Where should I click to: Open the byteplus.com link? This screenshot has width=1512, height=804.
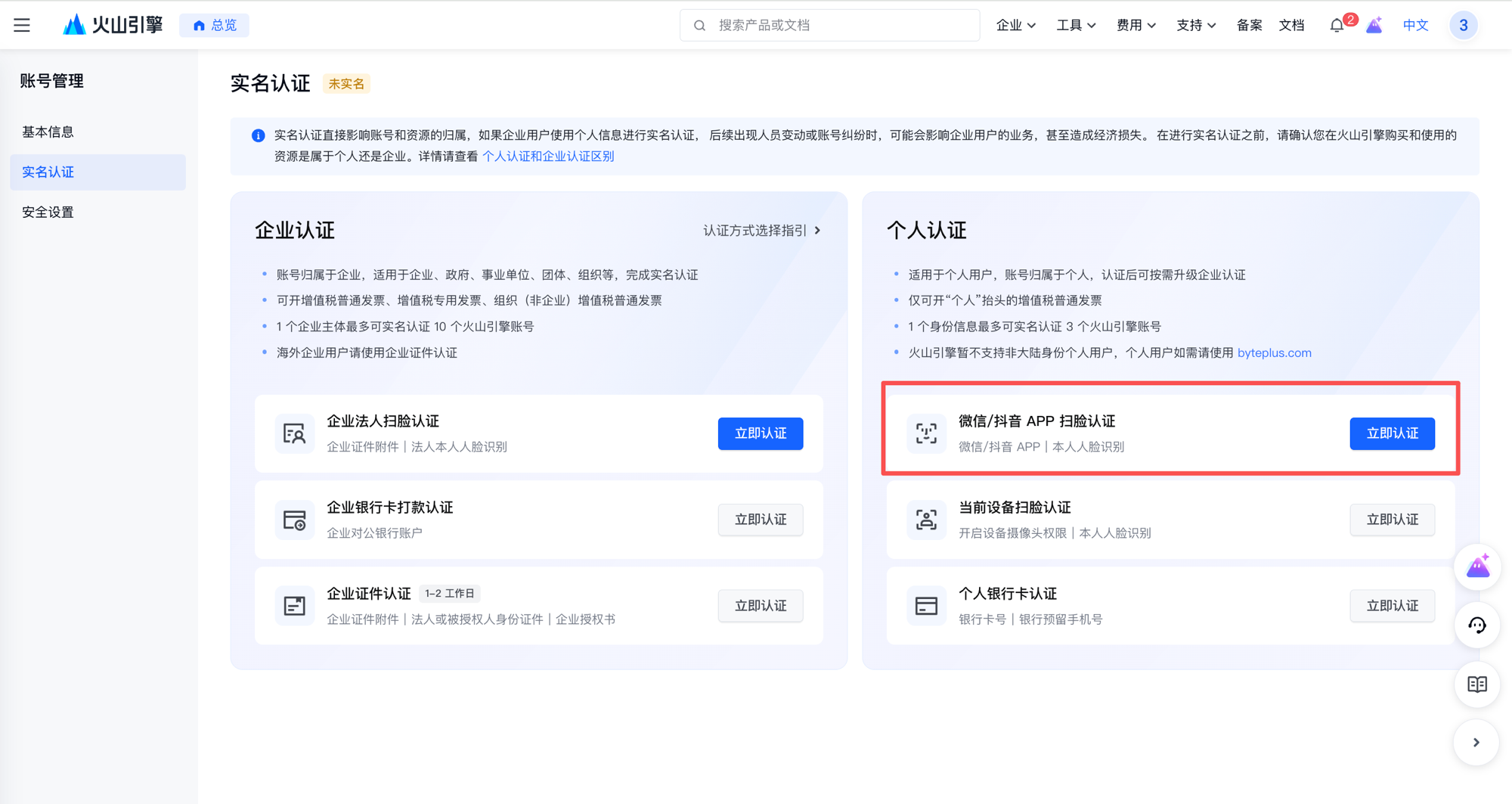pyautogui.click(x=1274, y=352)
